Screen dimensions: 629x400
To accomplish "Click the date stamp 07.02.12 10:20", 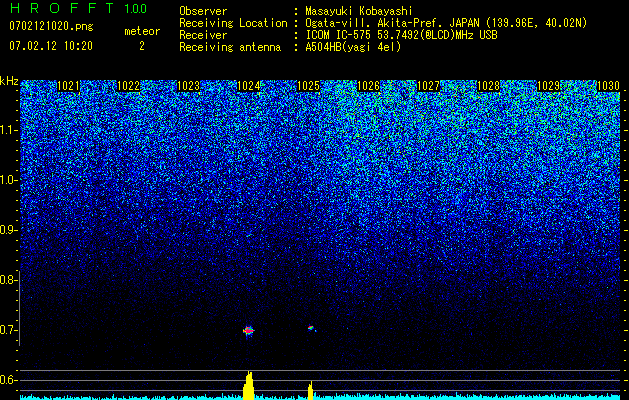I will (x=51, y=46).
